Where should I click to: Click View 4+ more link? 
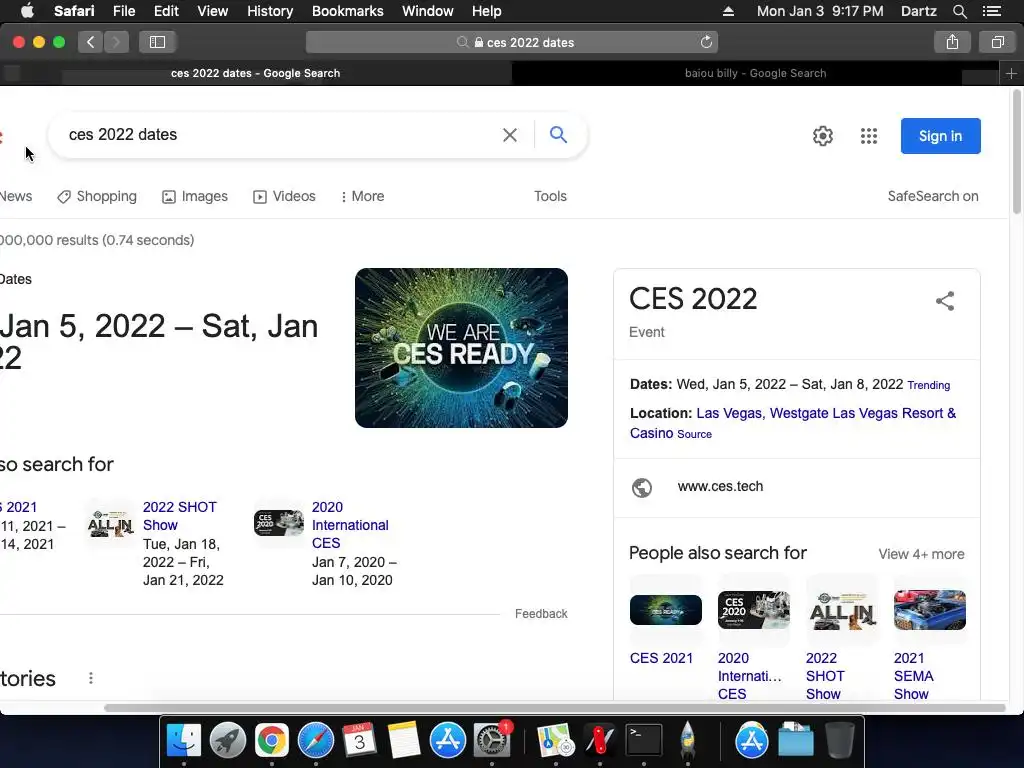pyautogui.click(x=921, y=554)
